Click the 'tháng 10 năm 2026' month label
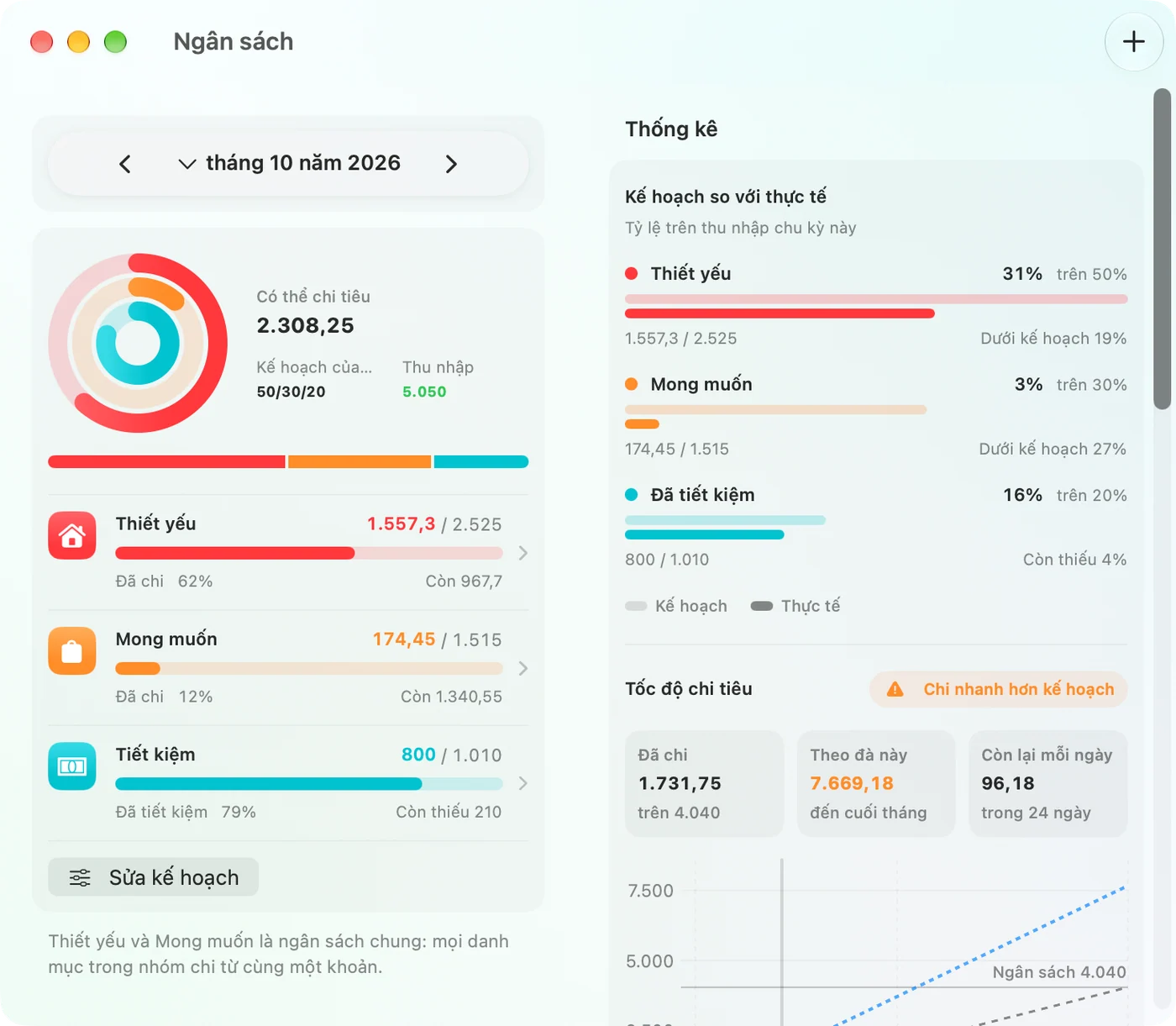The width and height of the screenshot is (1176, 1026). pyautogui.click(x=303, y=163)
